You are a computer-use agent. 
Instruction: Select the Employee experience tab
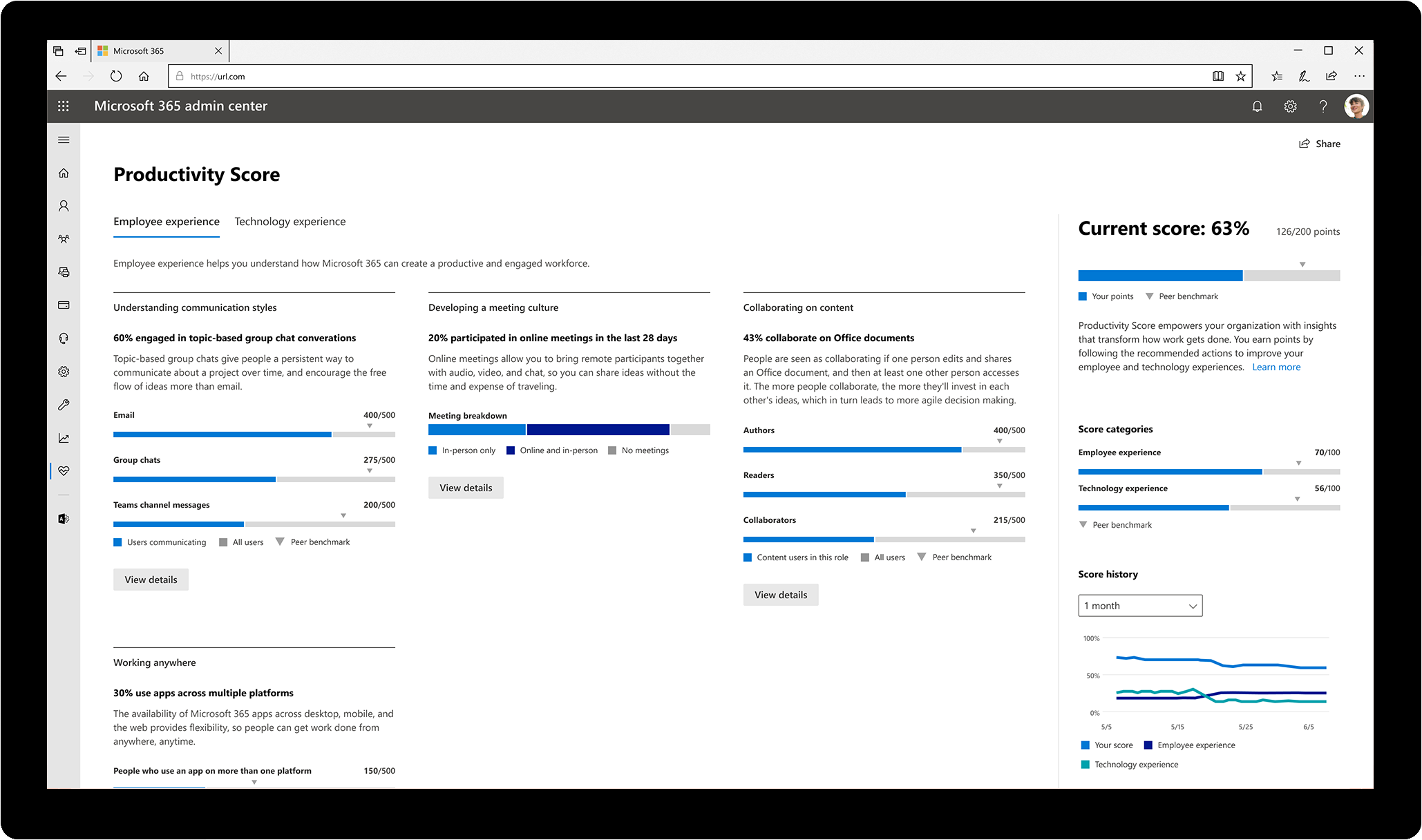pyautogui.click(x=166, y=221)
